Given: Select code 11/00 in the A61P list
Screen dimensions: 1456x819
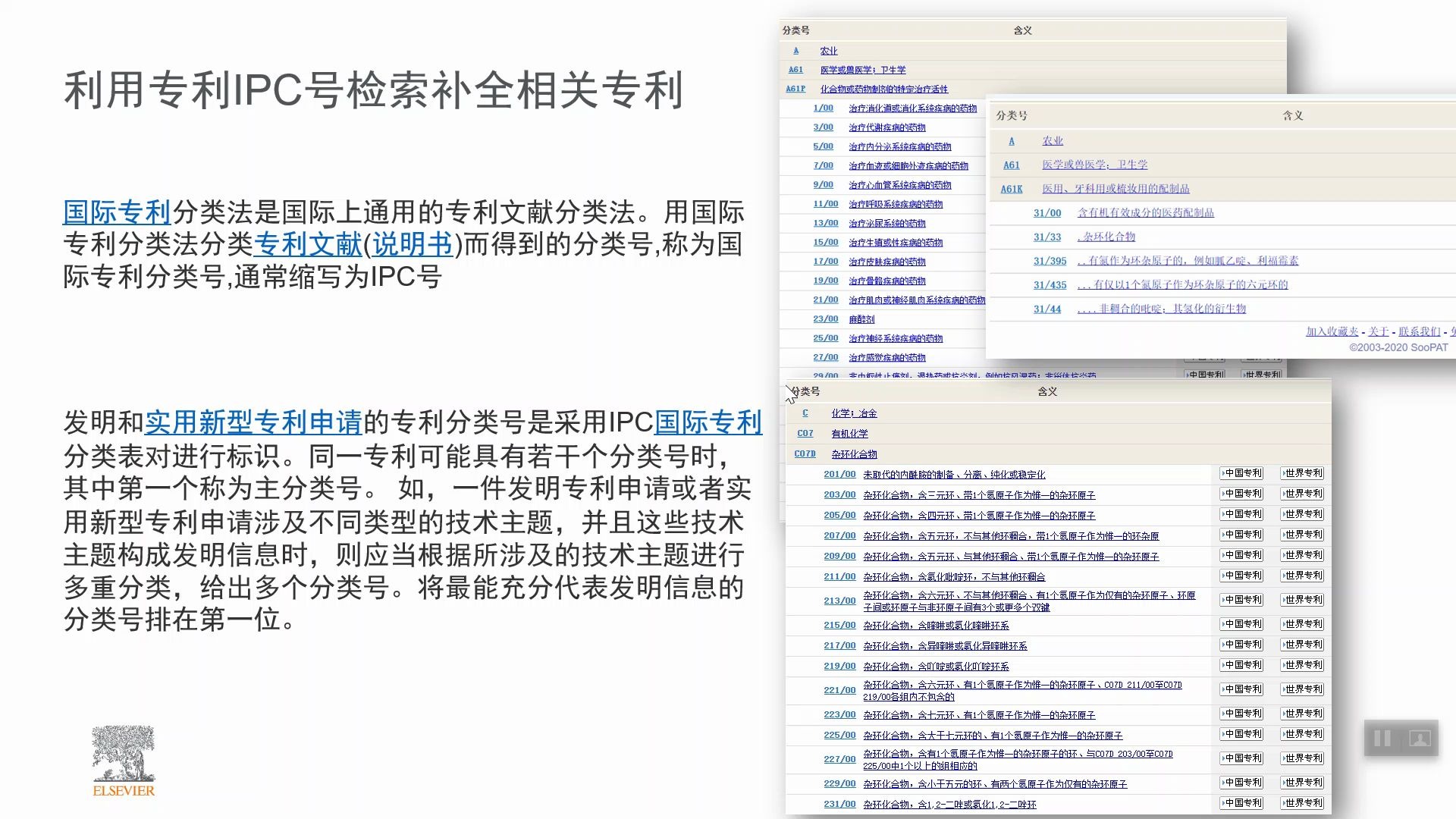Looking at the screenshot, I should click(x=825, y=204).
